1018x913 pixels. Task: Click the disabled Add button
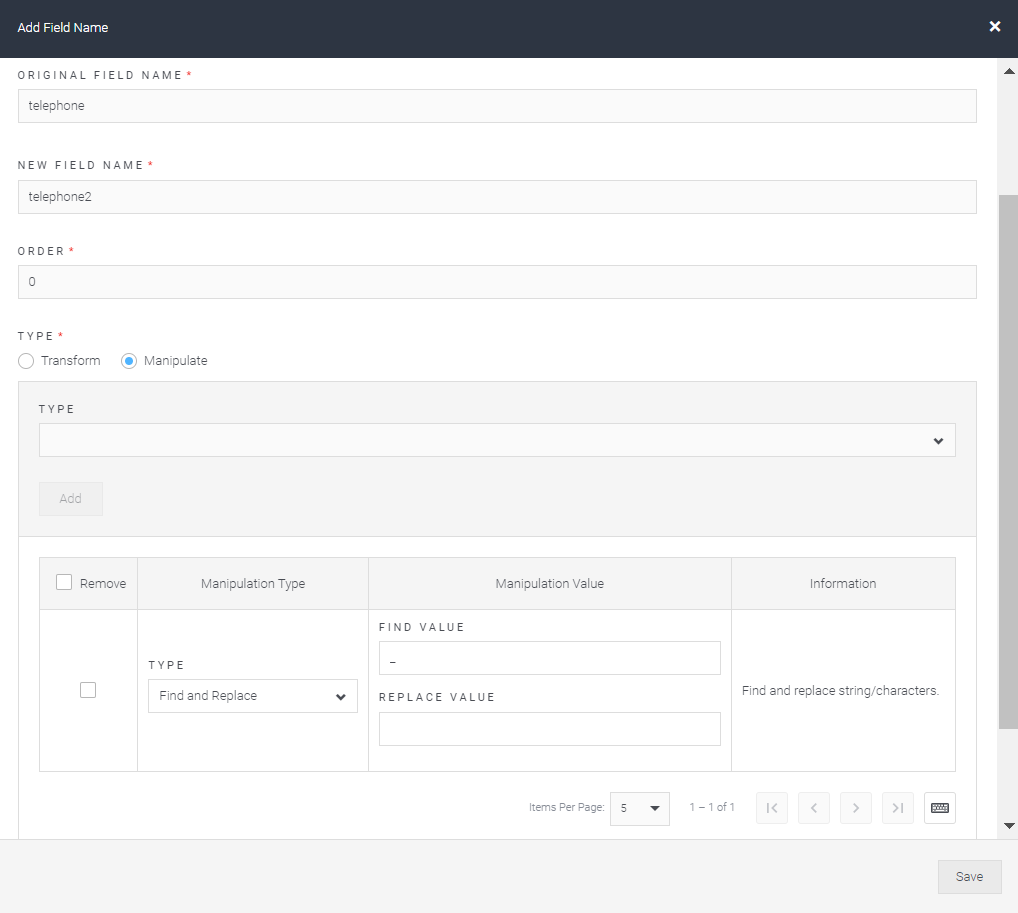click(71, 499)
